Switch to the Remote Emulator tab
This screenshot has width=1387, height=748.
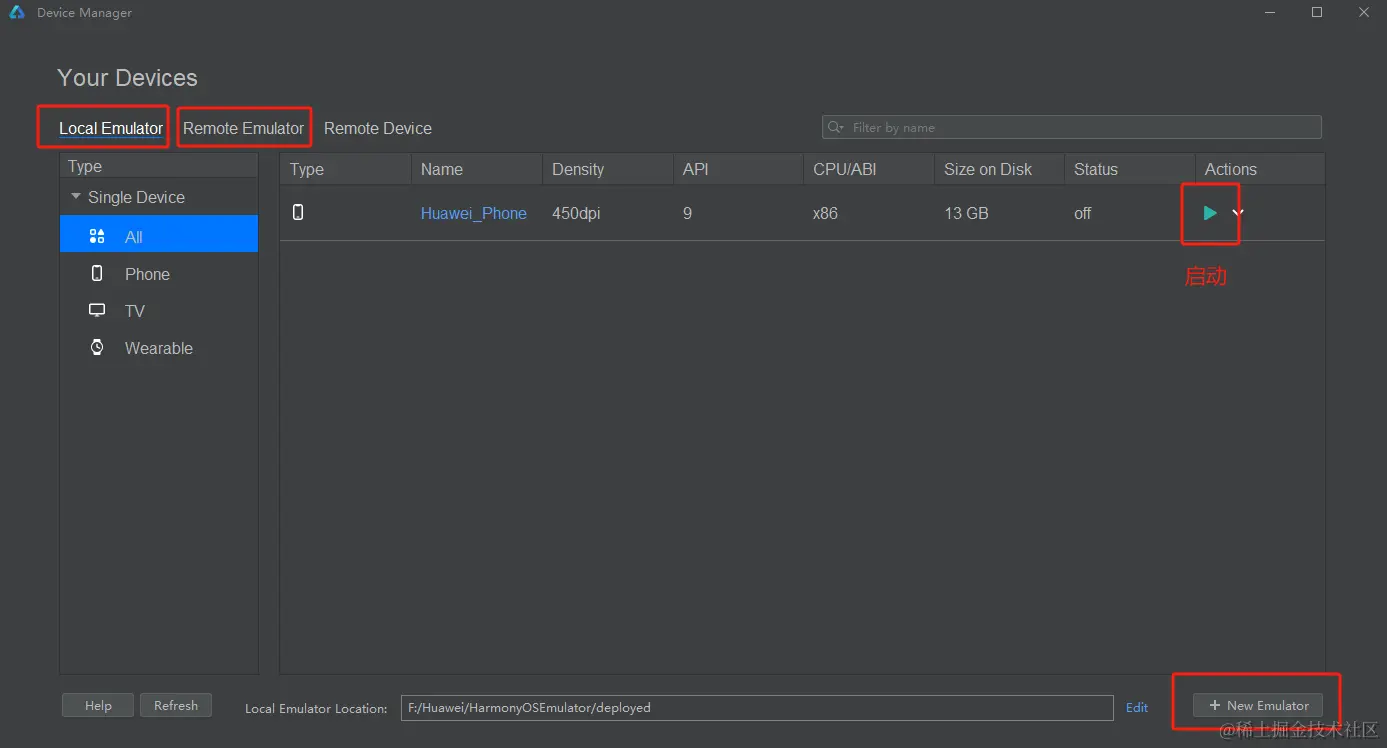(243, 128)
